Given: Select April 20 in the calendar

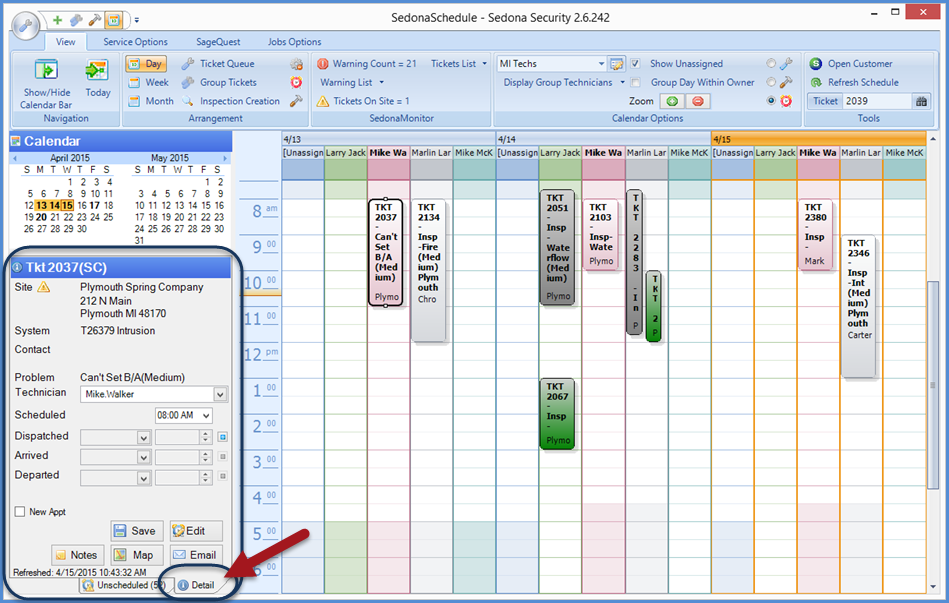Looking at the screenshot, I should click(x=41, y=217).
